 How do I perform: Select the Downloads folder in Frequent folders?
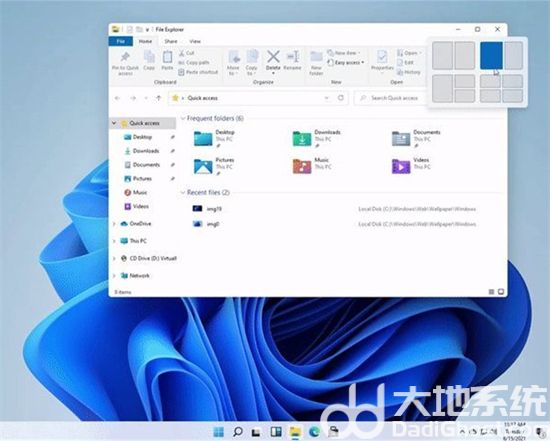click(x=317, y=138)
